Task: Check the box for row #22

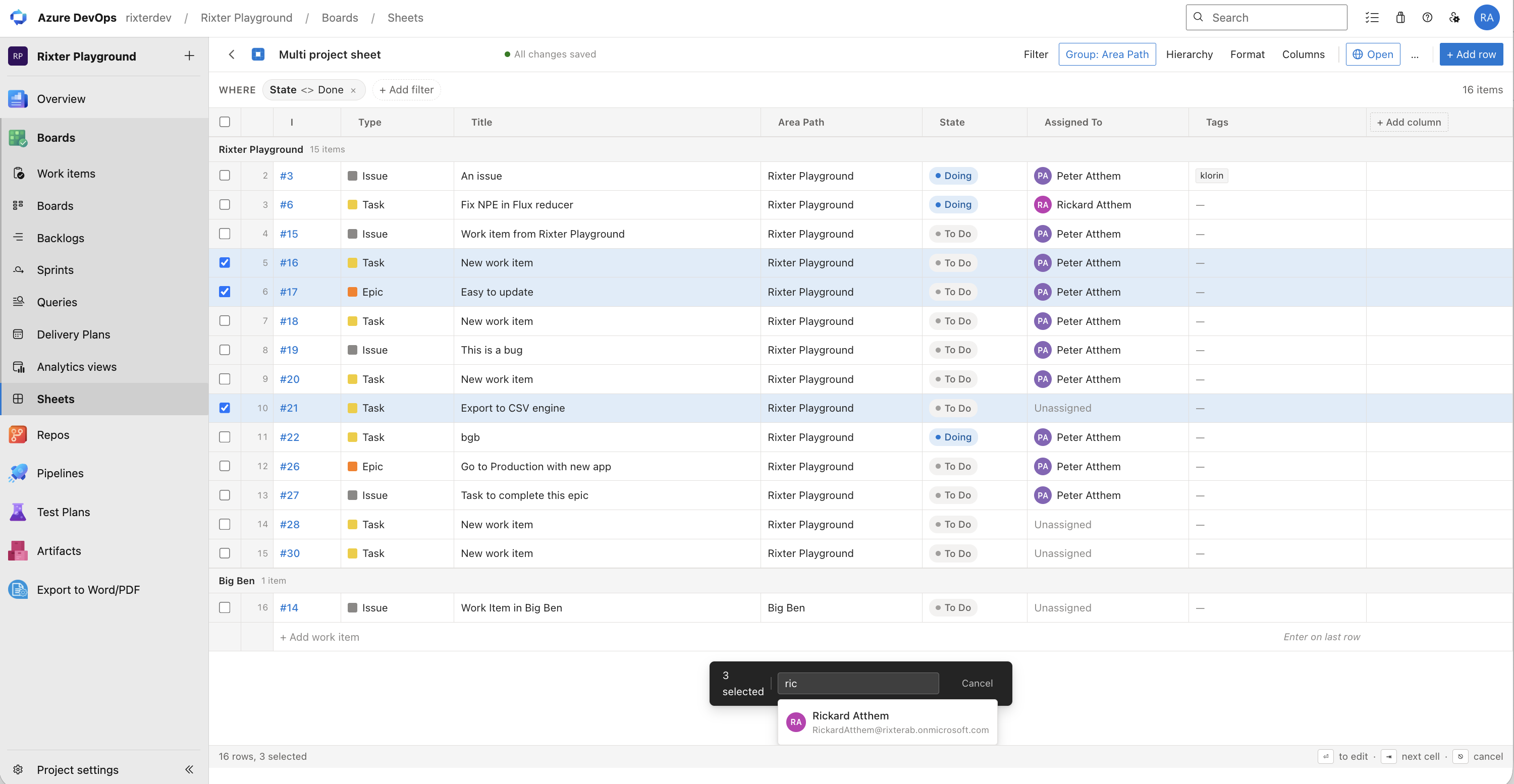Action: coord(225,437)
